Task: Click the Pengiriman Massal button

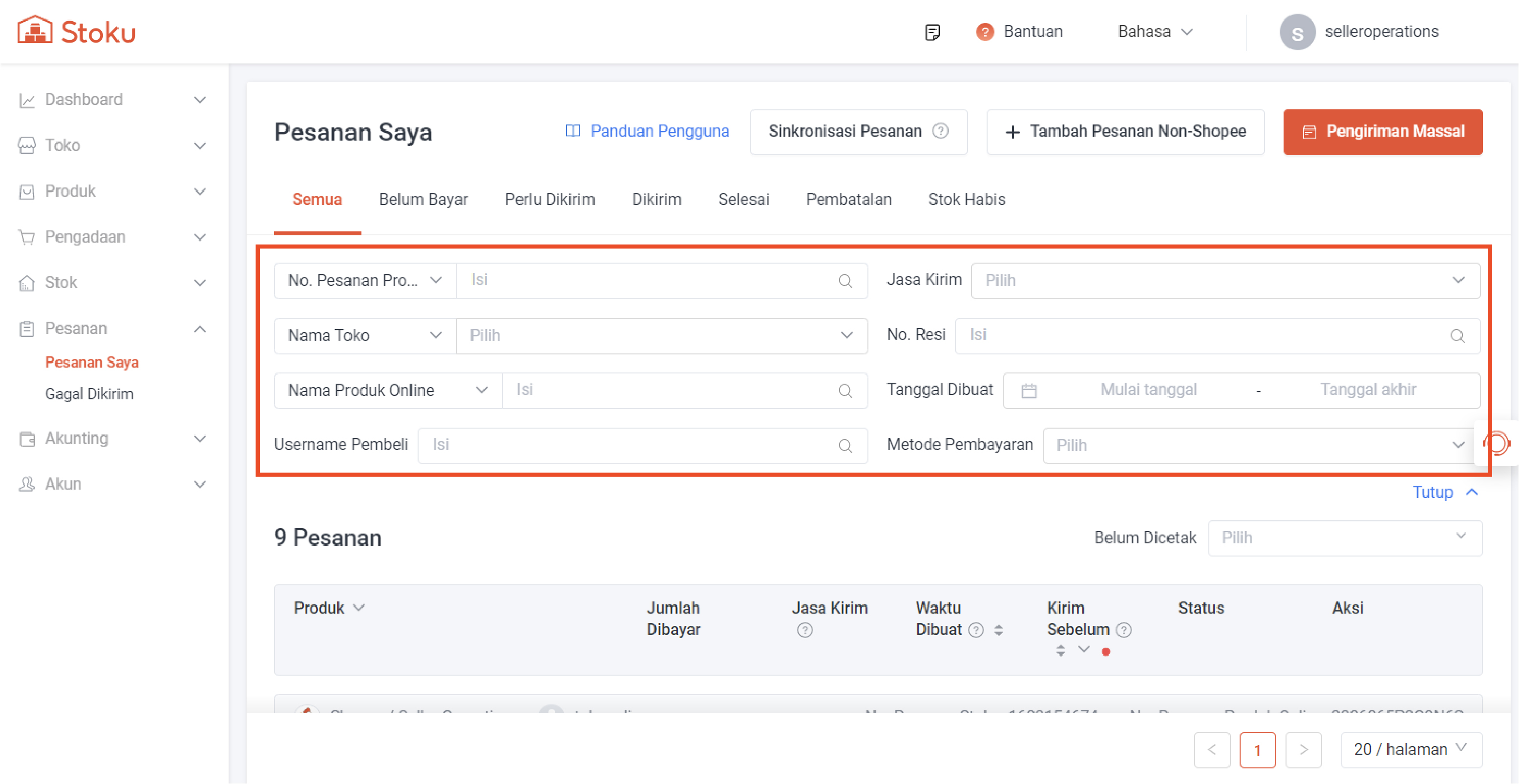Action: (1382, 131)
